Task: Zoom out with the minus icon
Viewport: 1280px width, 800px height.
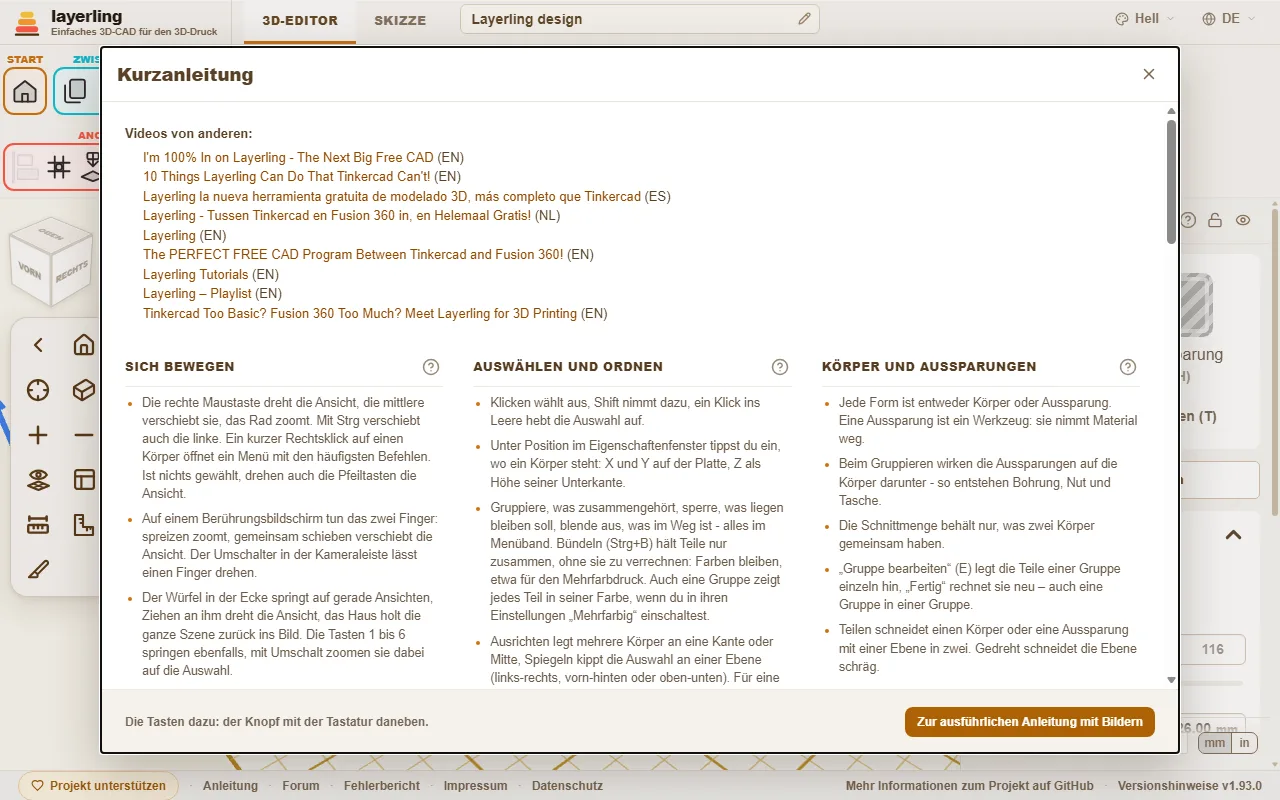Action: point(84,435)
